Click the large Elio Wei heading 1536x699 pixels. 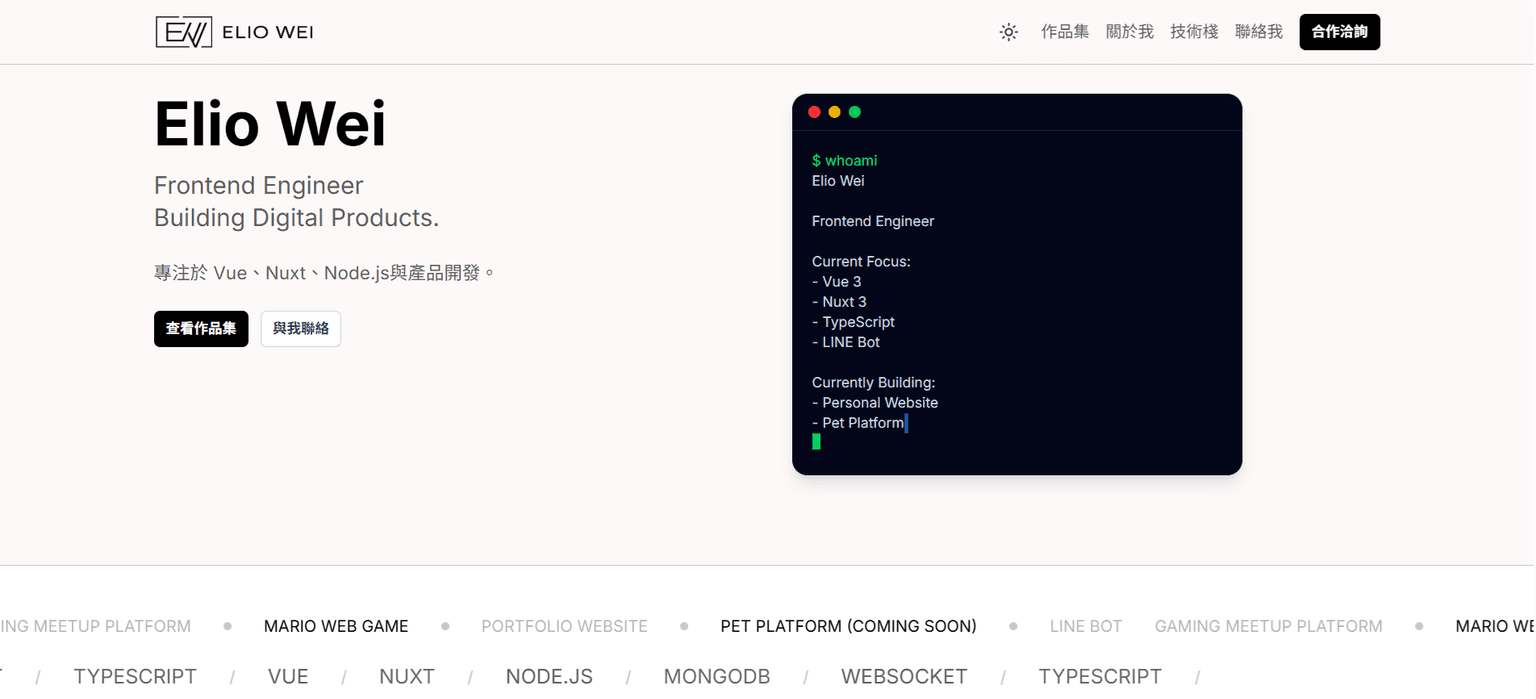coord(270,125)
